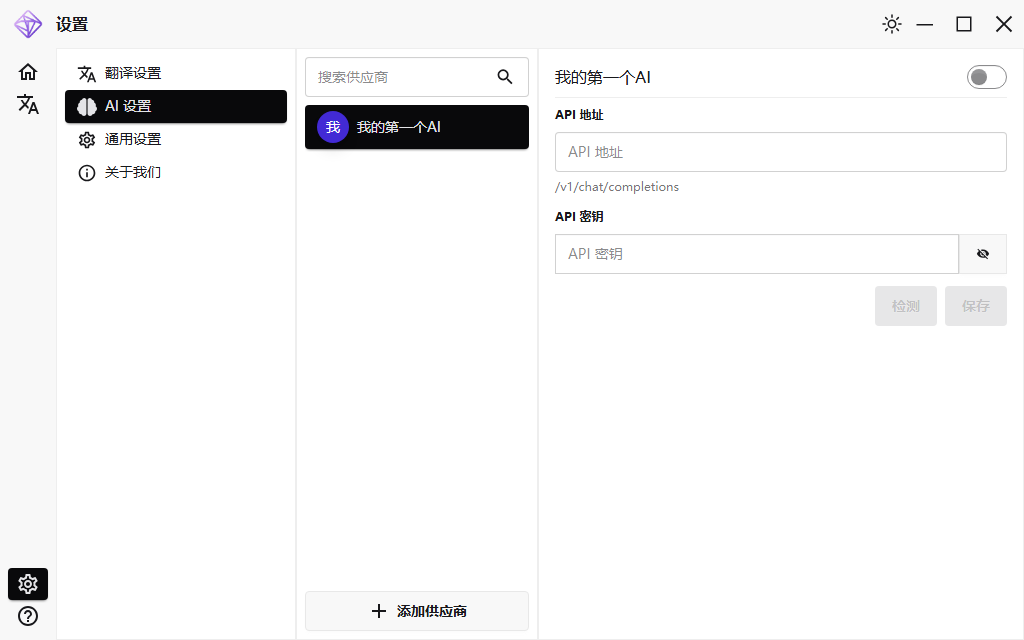Open help with question mark icon
The image size is (1024, 640).
pyautogui.click(x=28, y=616)
